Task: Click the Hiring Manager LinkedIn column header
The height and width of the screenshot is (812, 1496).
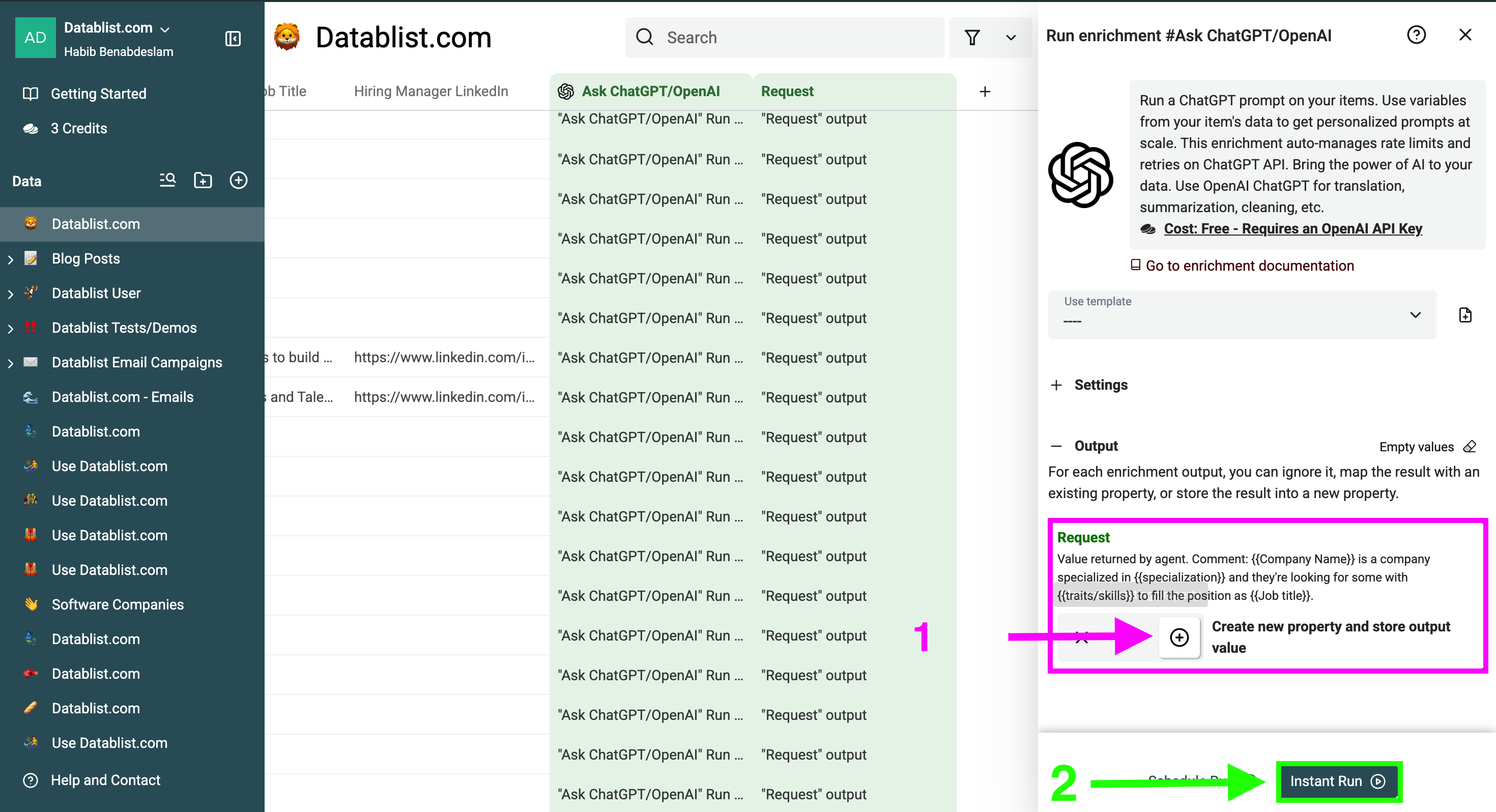Action: tap(431, 91)
